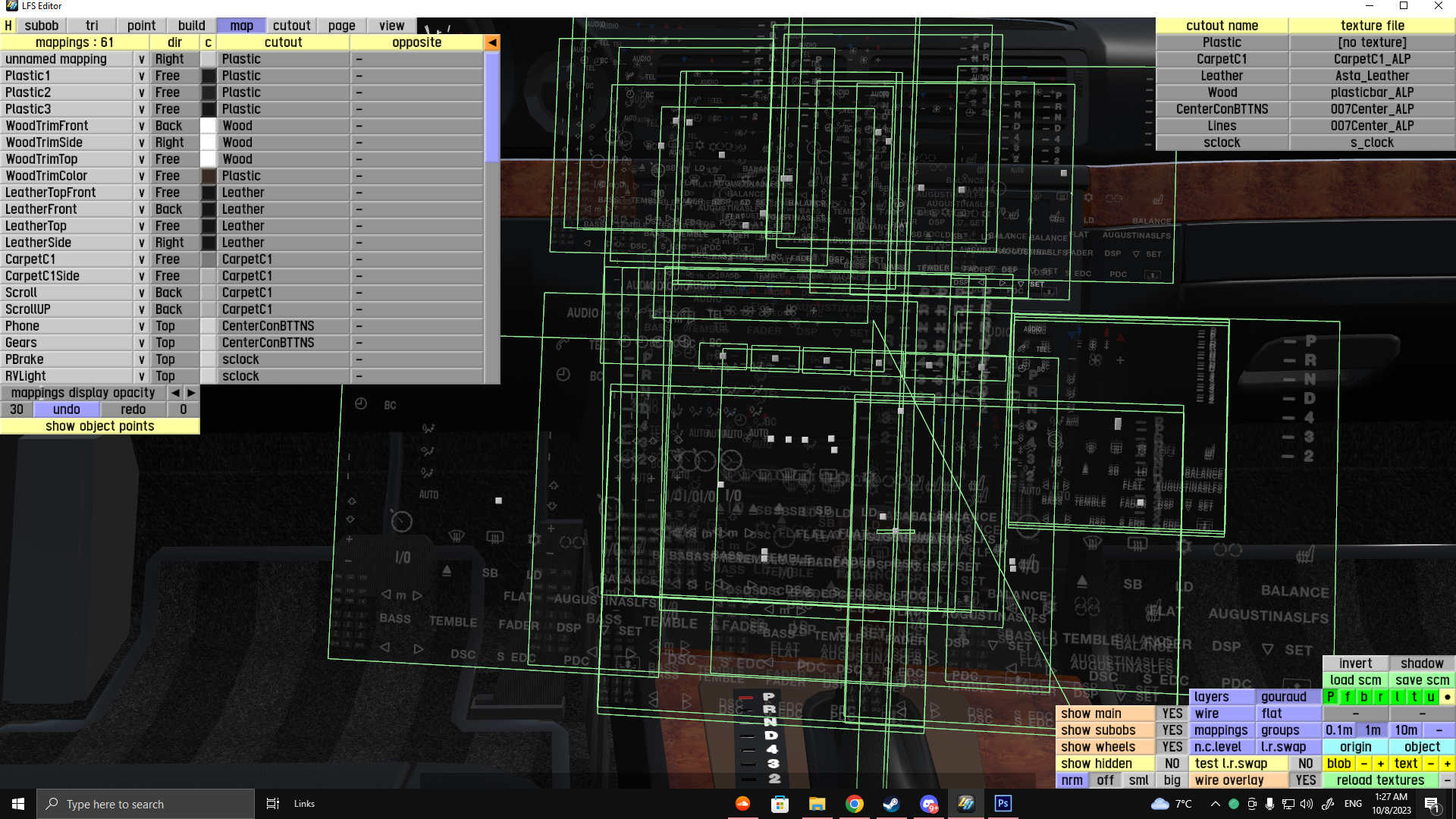Switch to the build tab
1456x819 pixels.
pos(191,26)
